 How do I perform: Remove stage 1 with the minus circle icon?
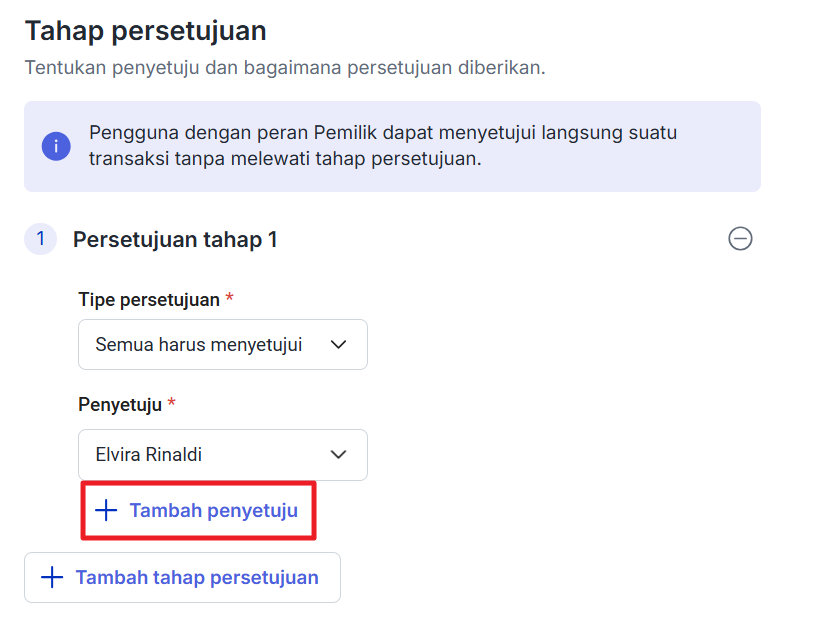tap(740, 239)
